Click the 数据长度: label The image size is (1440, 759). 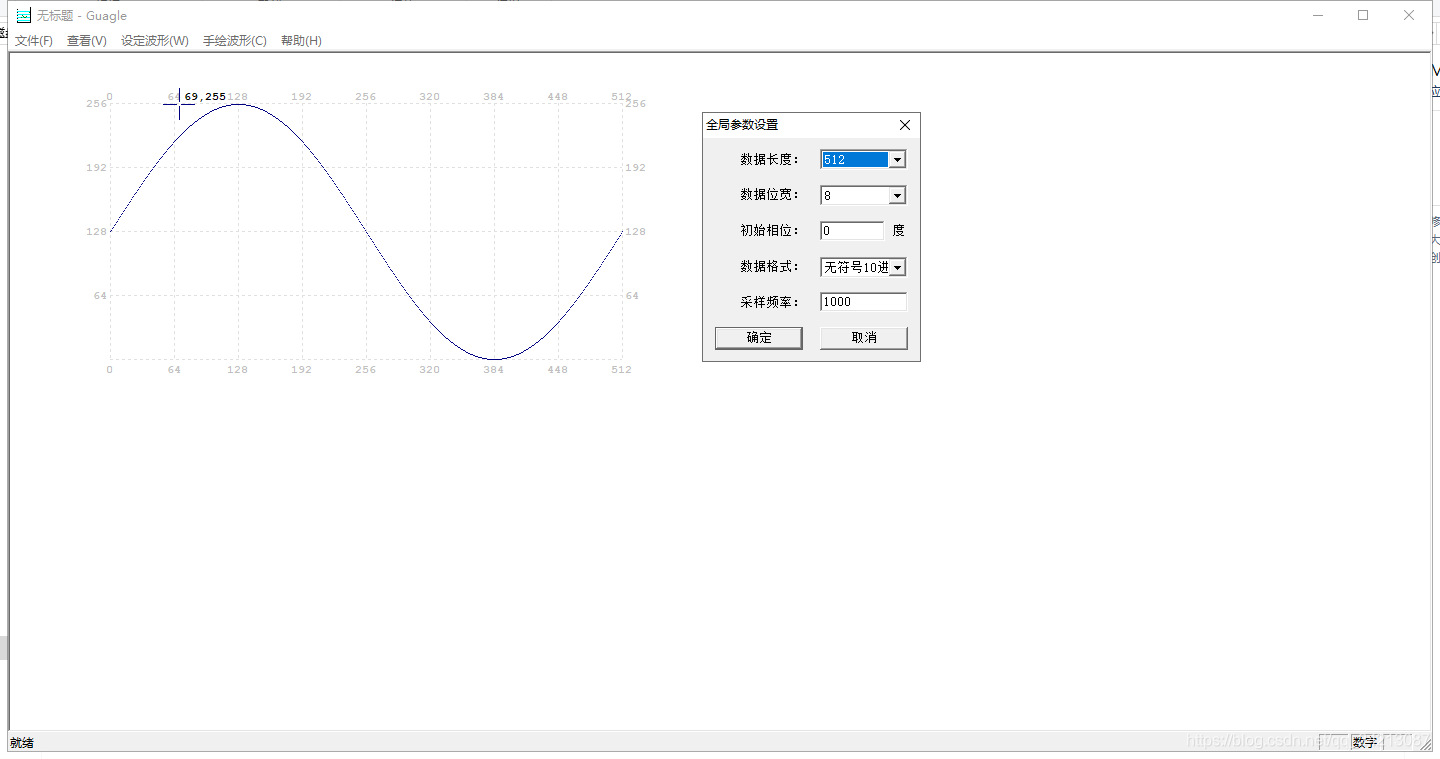pos(770,160)
